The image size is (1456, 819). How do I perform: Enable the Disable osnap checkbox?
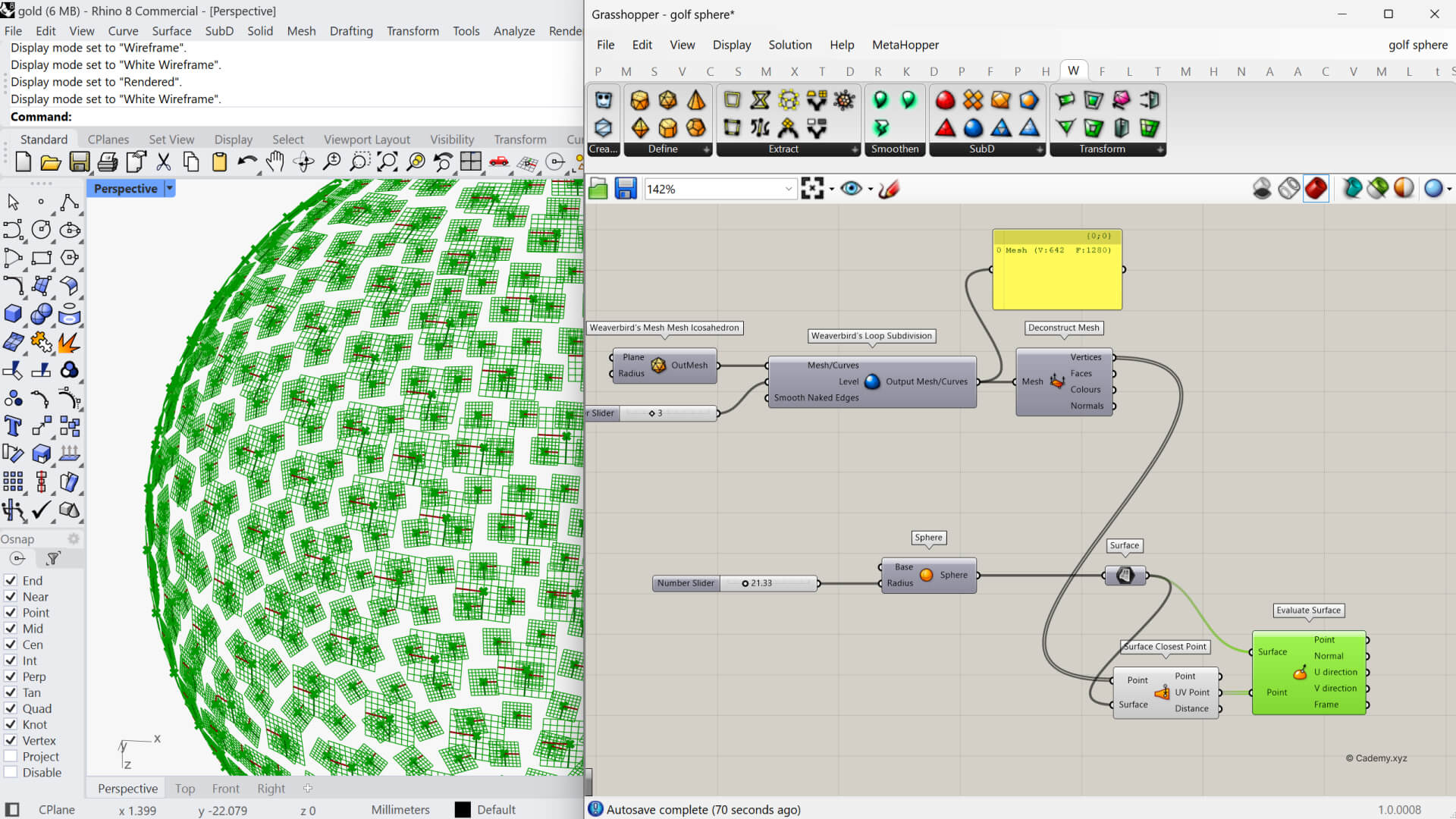point(11,773)
